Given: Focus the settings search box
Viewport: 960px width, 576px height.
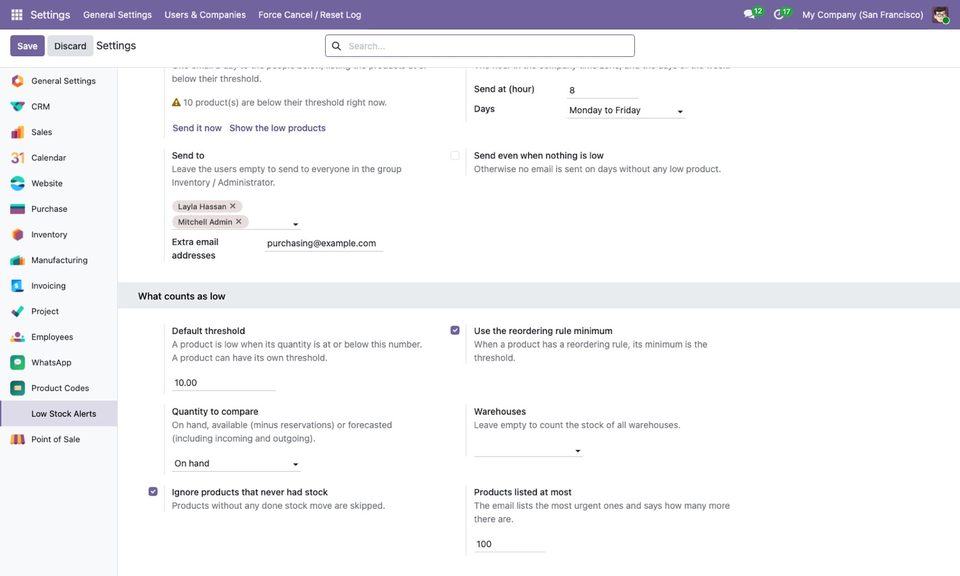Looking at the screenshot, I should click(480, 46).
